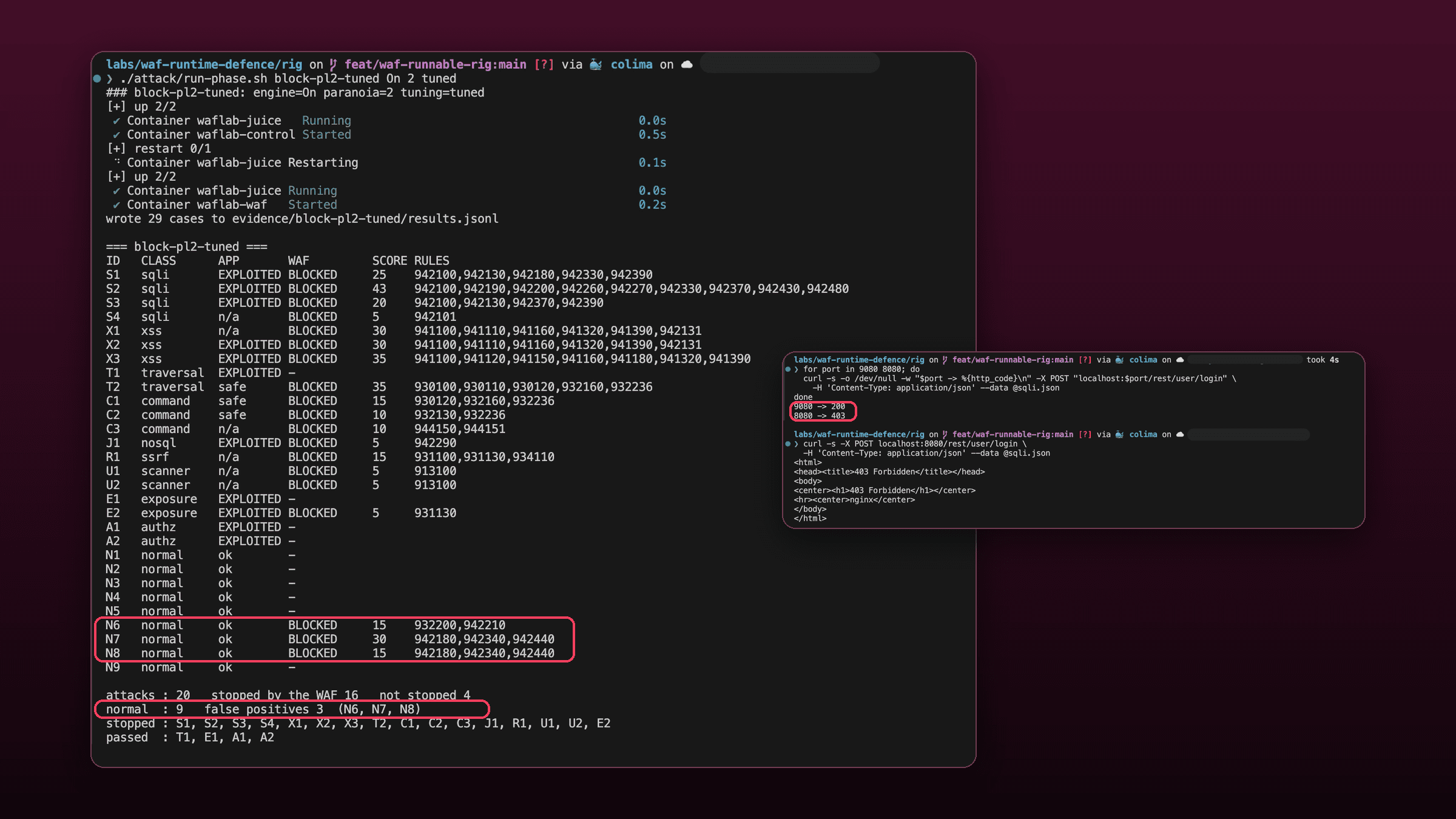The height and width of the screenshot is (819, 1456).
Task: Click the checkmark beside 'Container waflab-waf Started'
Action: tap(116, 205)
